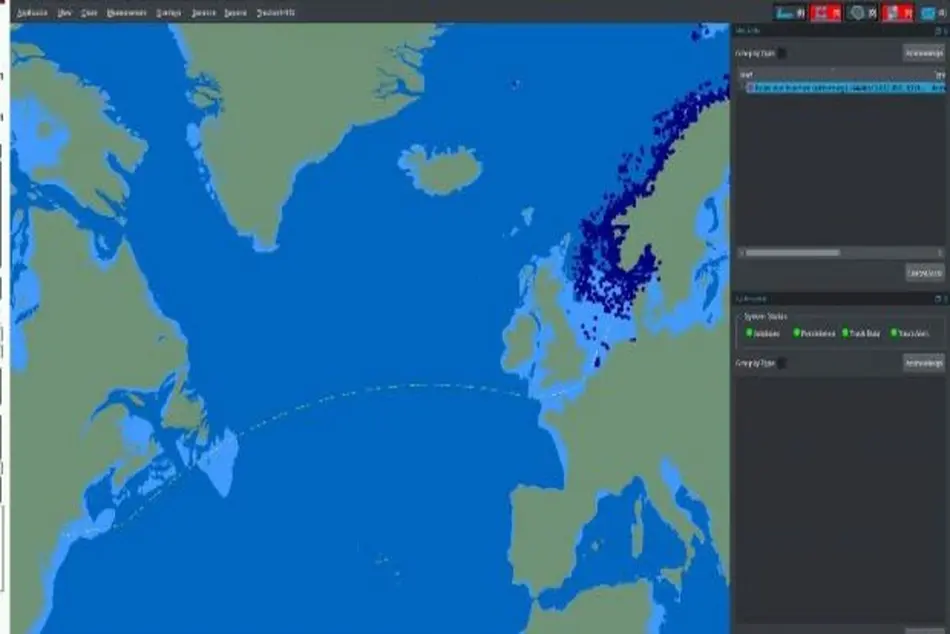950x634 pixels.
Task: Toggle the Group by Type checkbox in lower panel
Action: (782, 363)
